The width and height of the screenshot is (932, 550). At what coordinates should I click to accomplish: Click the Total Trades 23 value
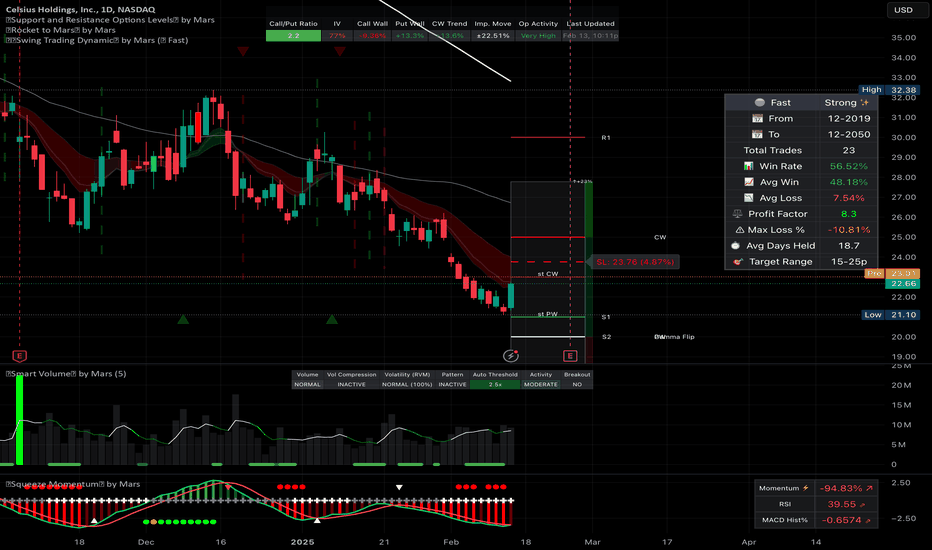tap(849, 150)
